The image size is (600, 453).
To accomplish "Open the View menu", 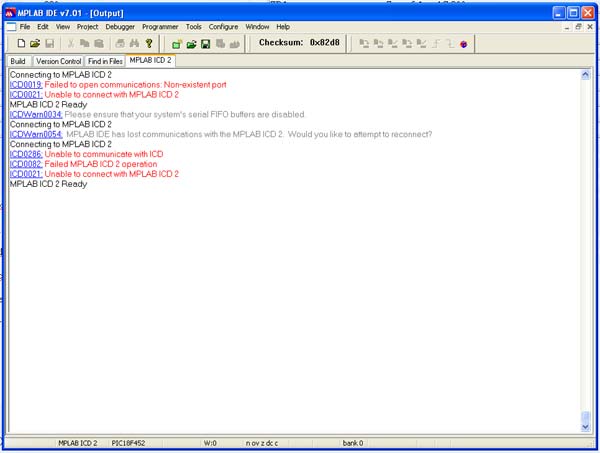I will point(63,27).
